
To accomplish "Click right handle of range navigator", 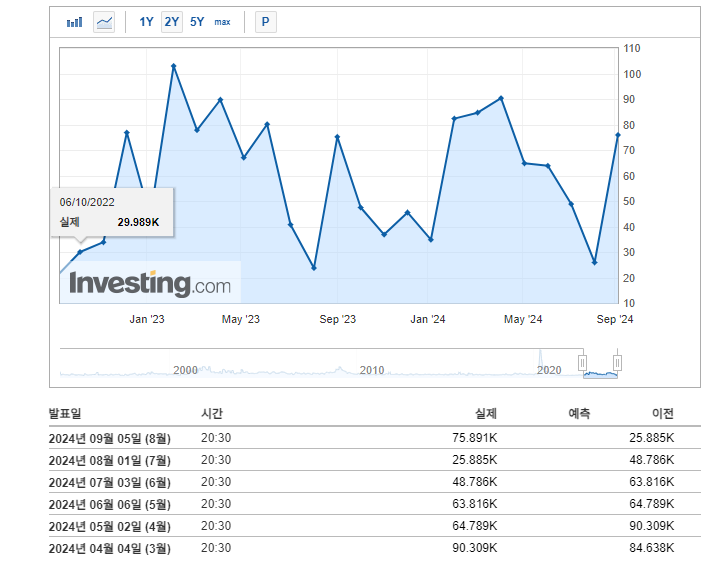I will pos(618,362).
